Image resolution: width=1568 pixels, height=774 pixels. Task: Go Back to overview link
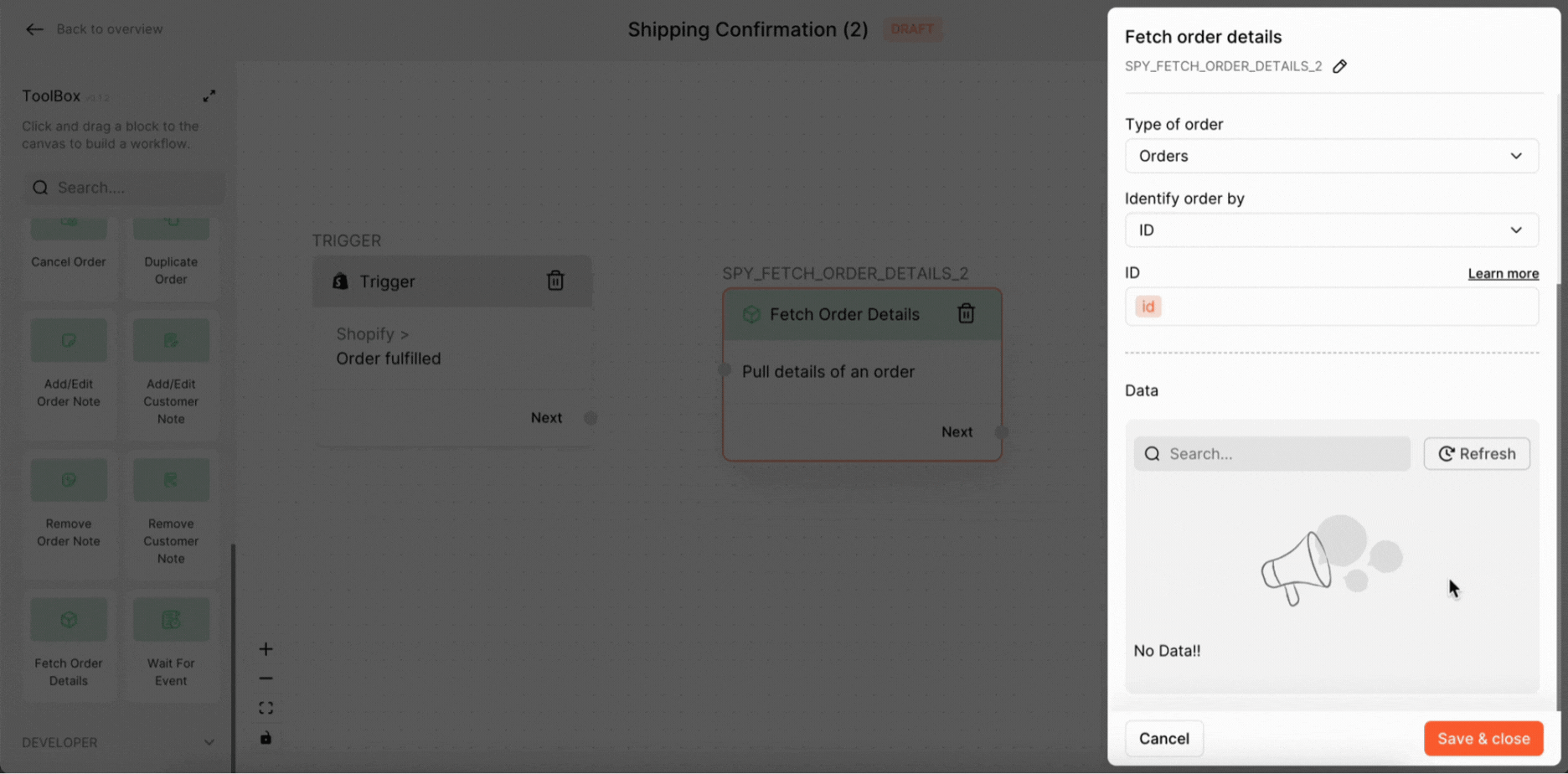pos(110,29)
